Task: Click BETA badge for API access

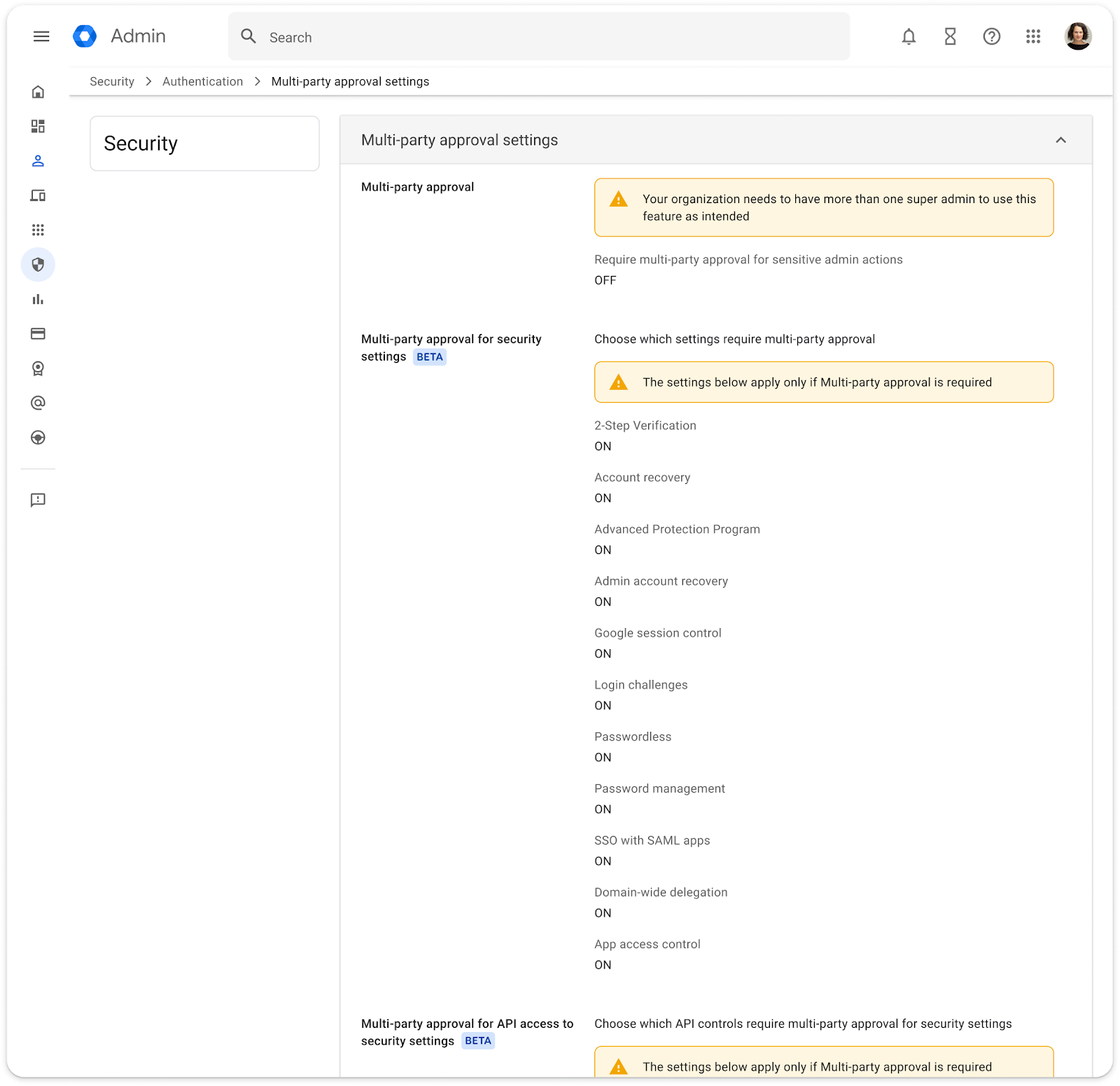Action: click(478, 1041)
